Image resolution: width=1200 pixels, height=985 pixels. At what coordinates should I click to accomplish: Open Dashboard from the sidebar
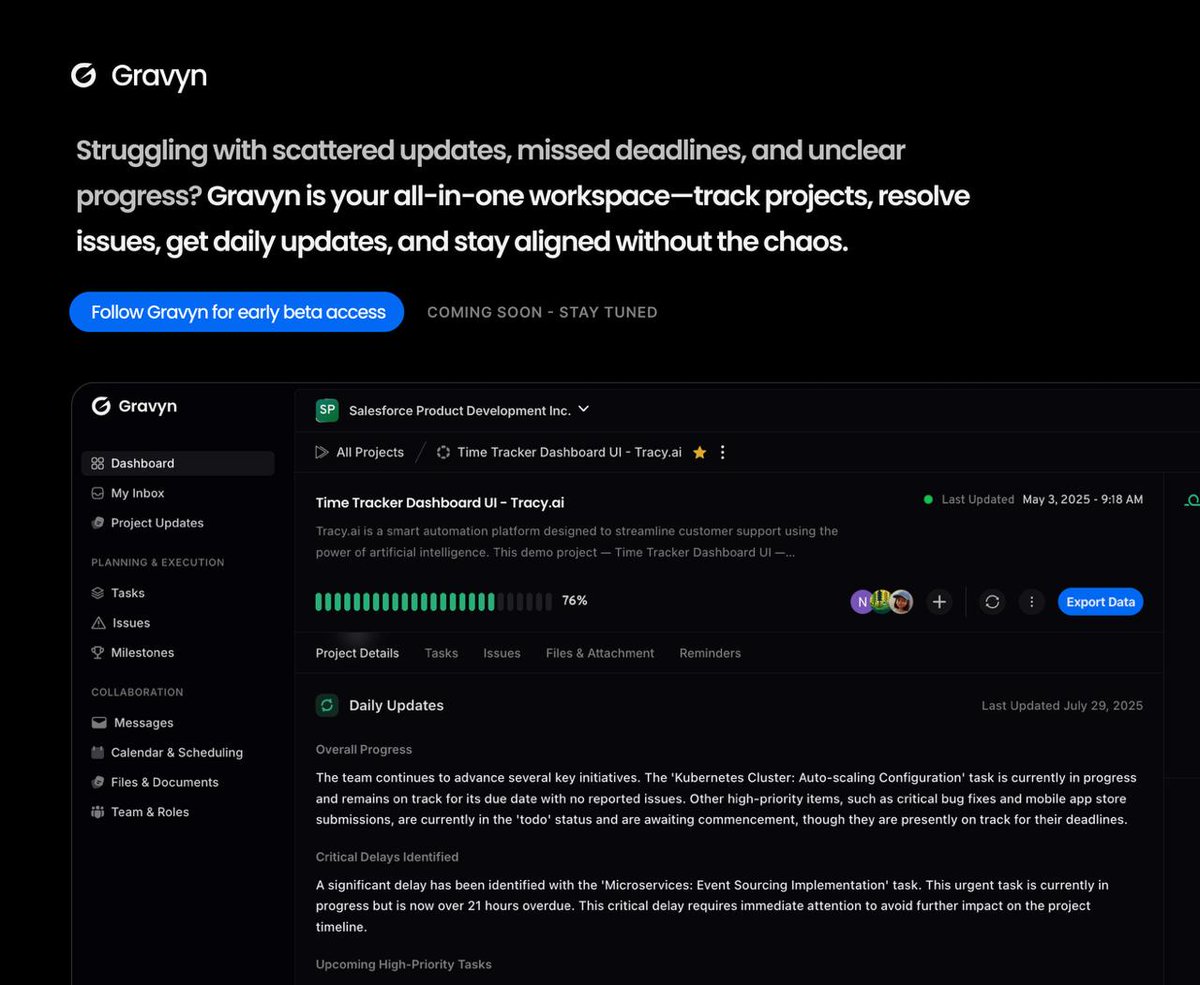coord(178,463)
